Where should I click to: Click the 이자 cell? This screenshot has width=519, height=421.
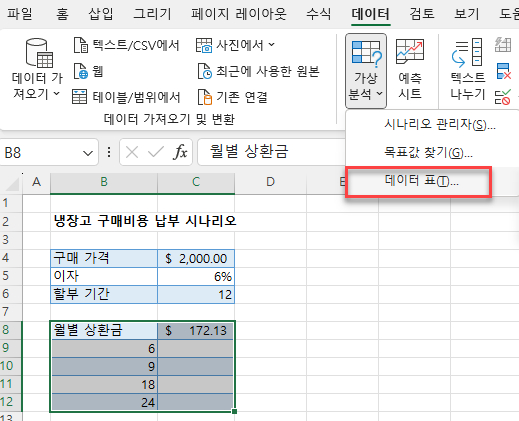(x=104, y=276)
